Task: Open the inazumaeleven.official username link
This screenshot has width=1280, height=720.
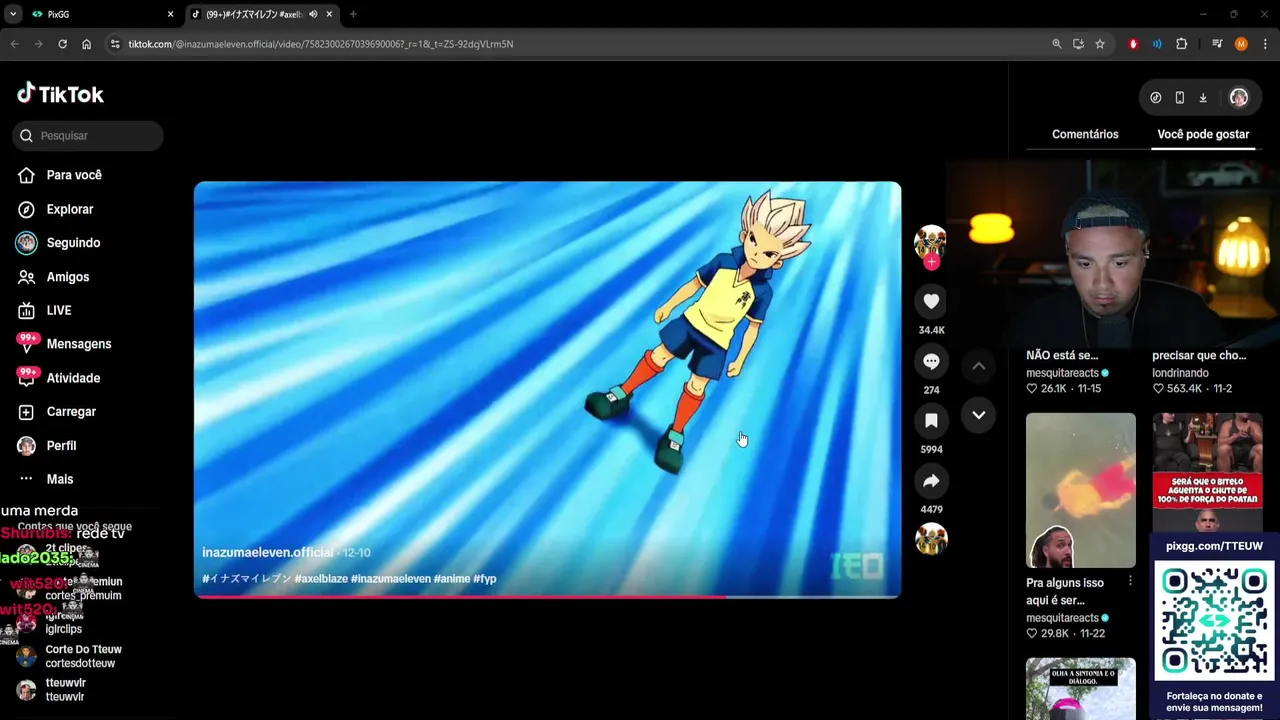Action: pyautogui.click(x=267, y=552)
